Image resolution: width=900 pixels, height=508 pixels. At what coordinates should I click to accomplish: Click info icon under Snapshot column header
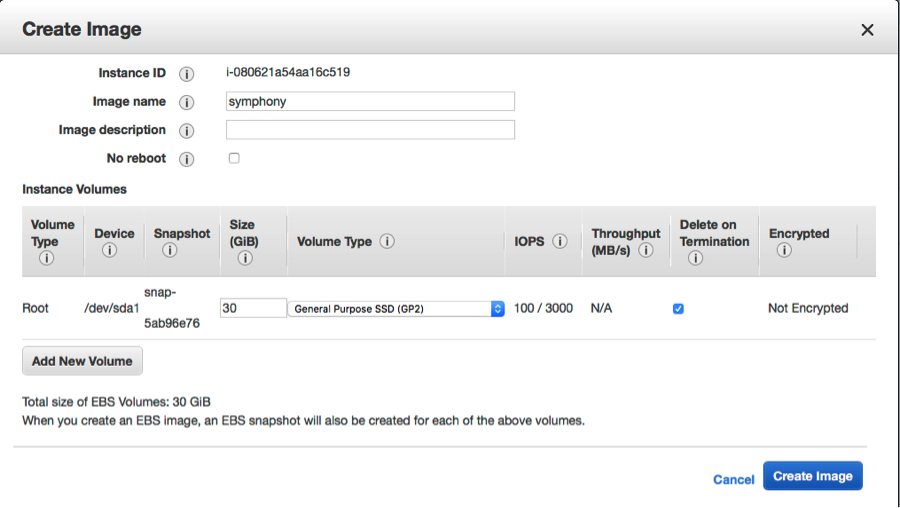coord(170,251)
